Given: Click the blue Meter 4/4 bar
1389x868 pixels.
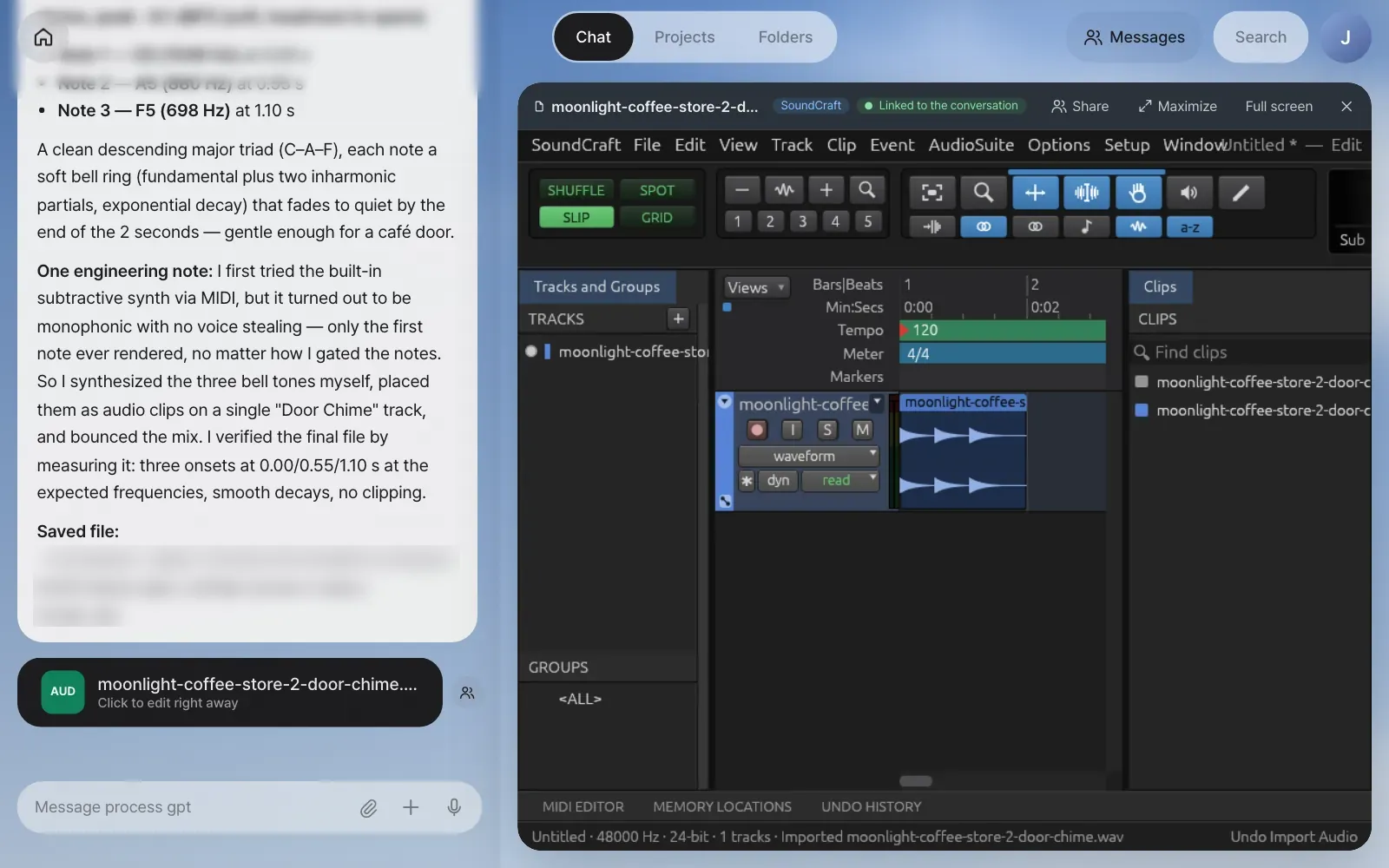Looking at the screenshot, I should pyautogui.click(x=1003, y=353).
